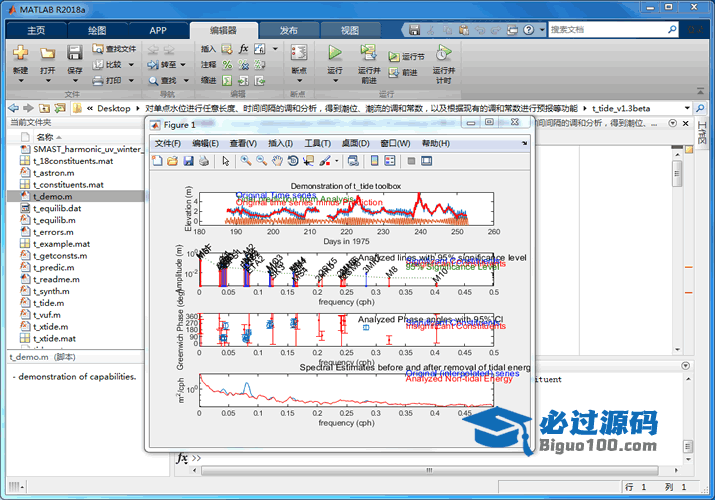Open the dropdown under Save (保存)
The height and width of the screenshot is (500, 715).
75,81
